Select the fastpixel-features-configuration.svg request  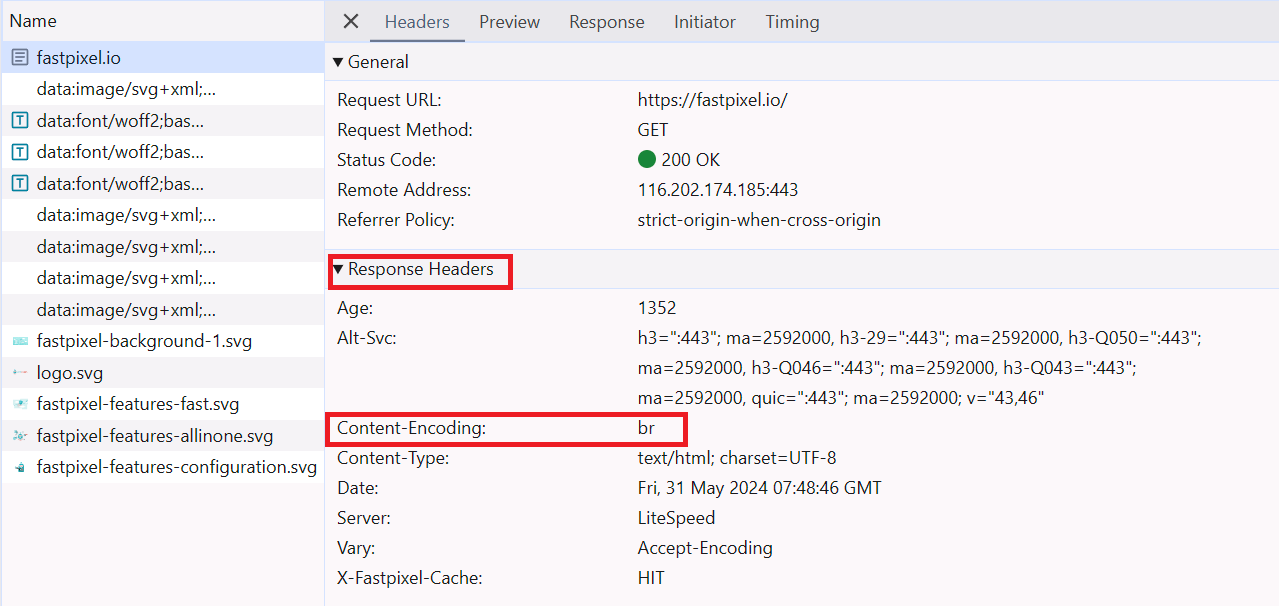click(x=176, y=467)
